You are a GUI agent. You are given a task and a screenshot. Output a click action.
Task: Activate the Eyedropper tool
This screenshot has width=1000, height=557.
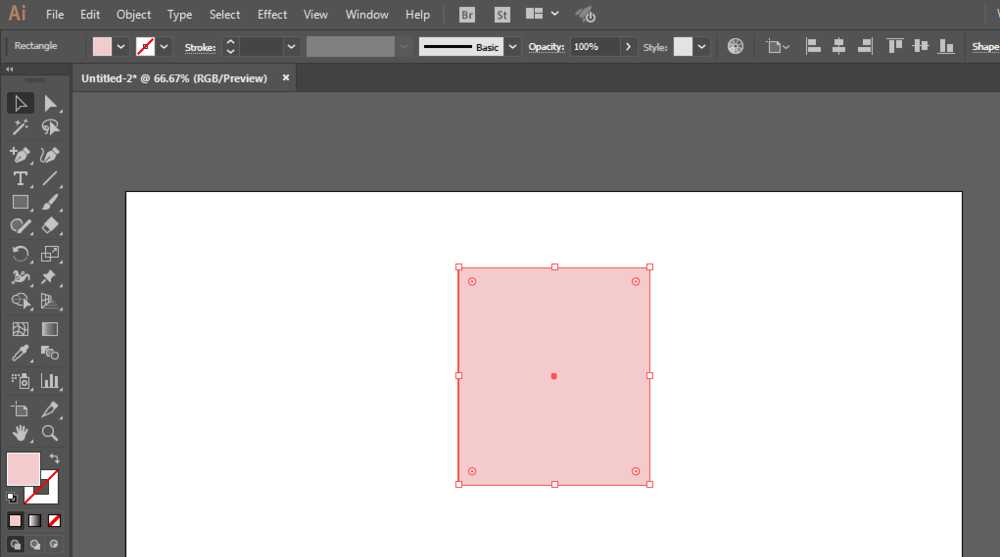tap(20, 353)
